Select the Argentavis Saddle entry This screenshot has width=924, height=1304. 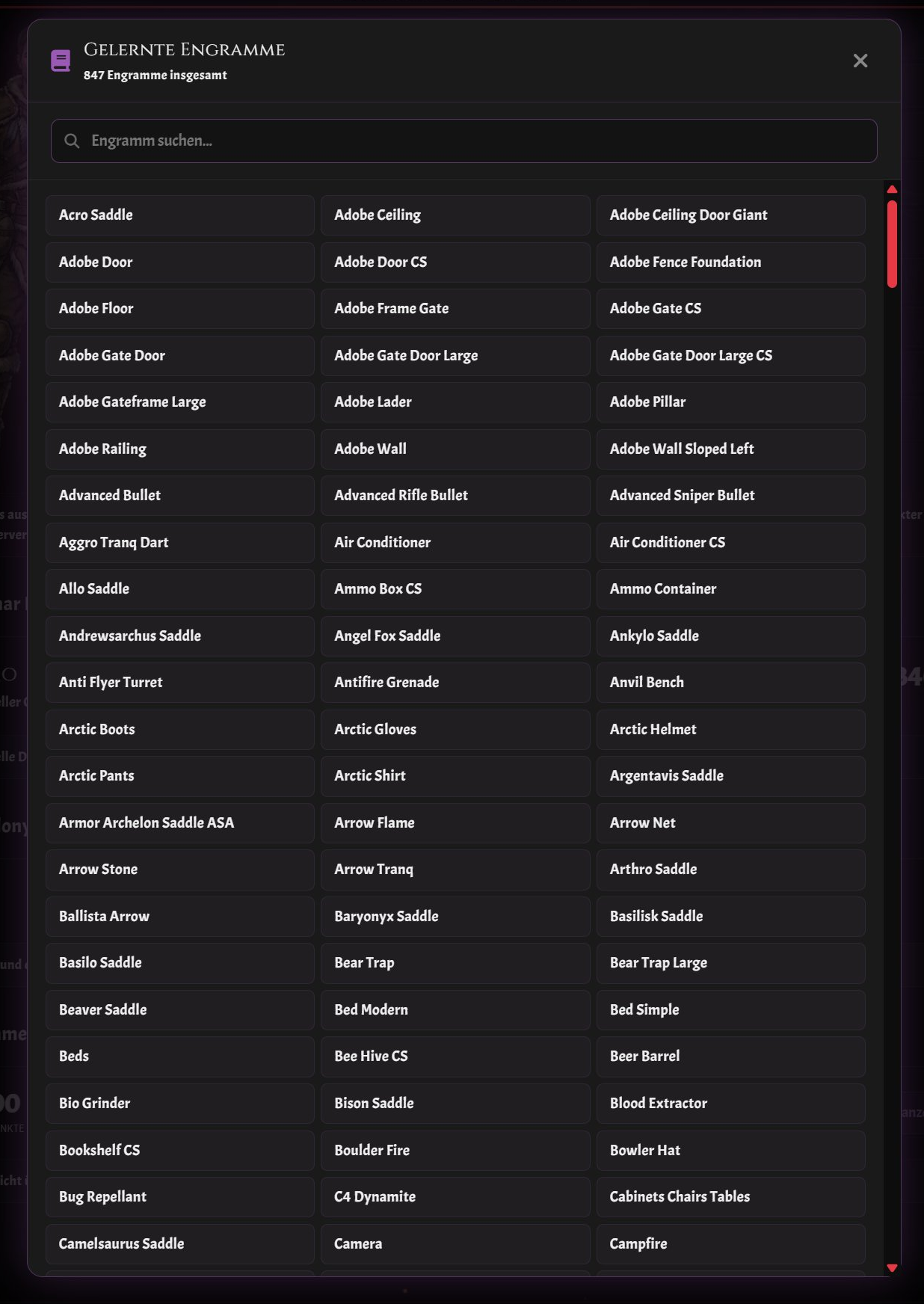pos(730,776)
